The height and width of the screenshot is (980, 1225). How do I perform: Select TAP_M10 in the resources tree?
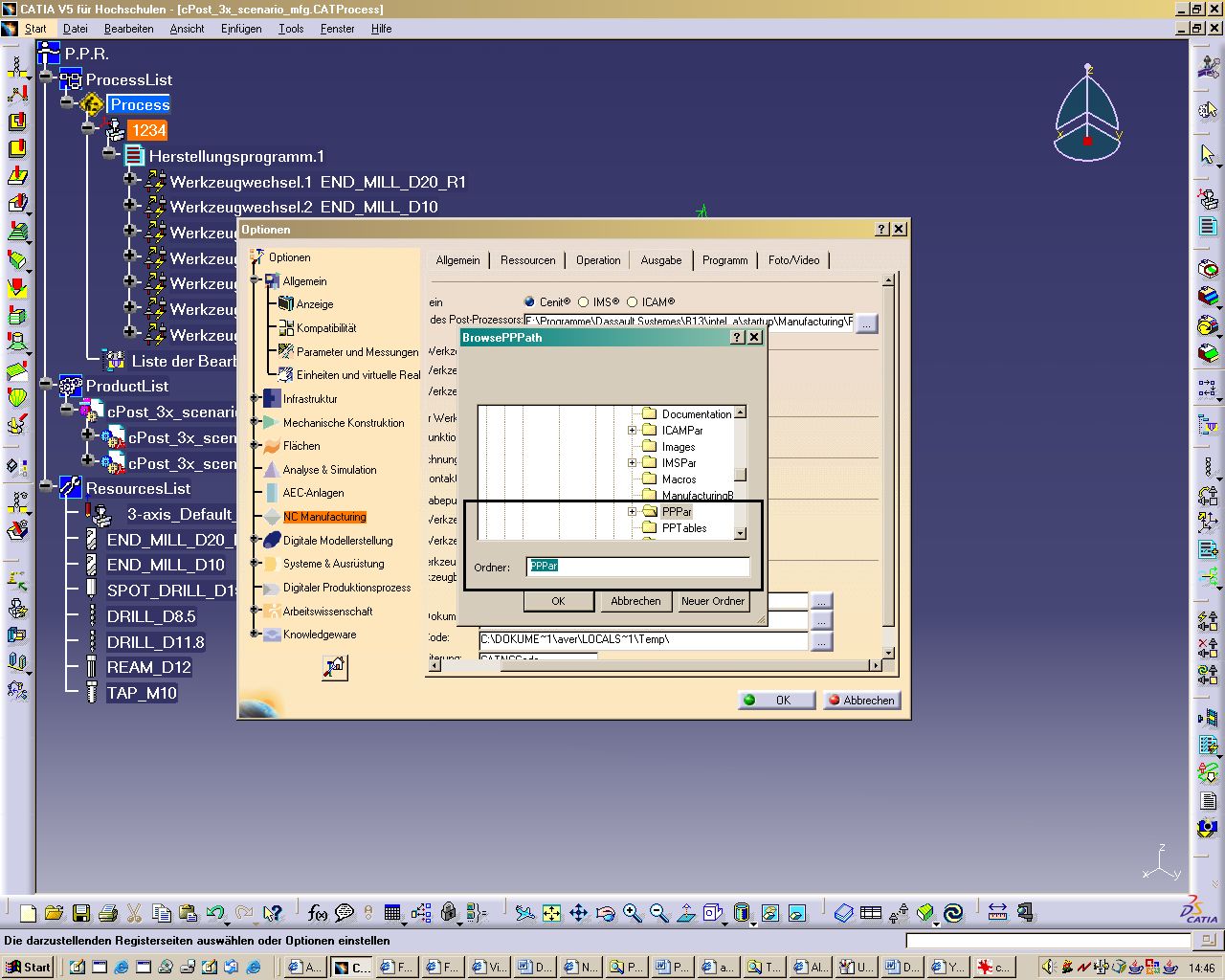(x=142, y=693)
